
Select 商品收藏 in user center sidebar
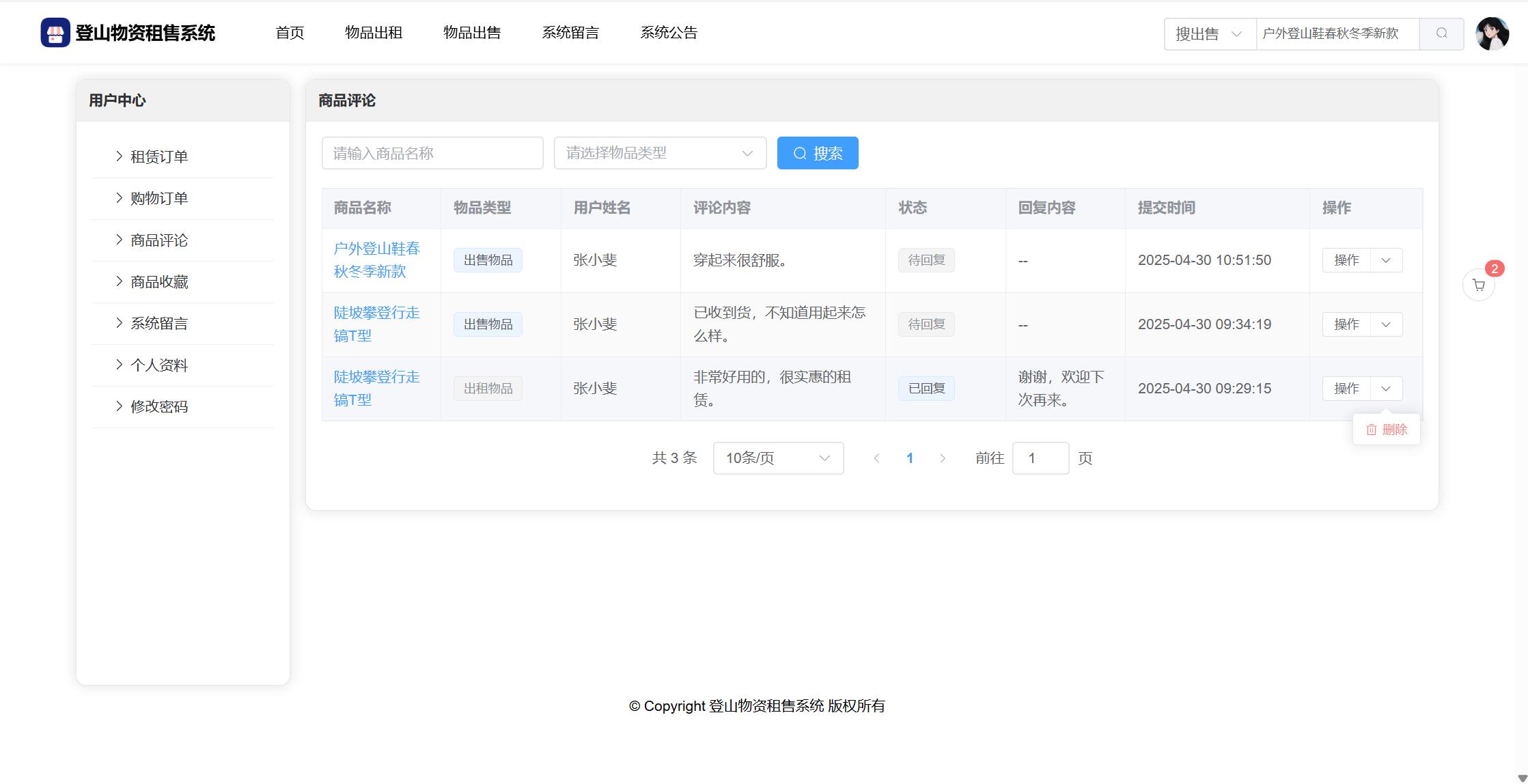159,282
